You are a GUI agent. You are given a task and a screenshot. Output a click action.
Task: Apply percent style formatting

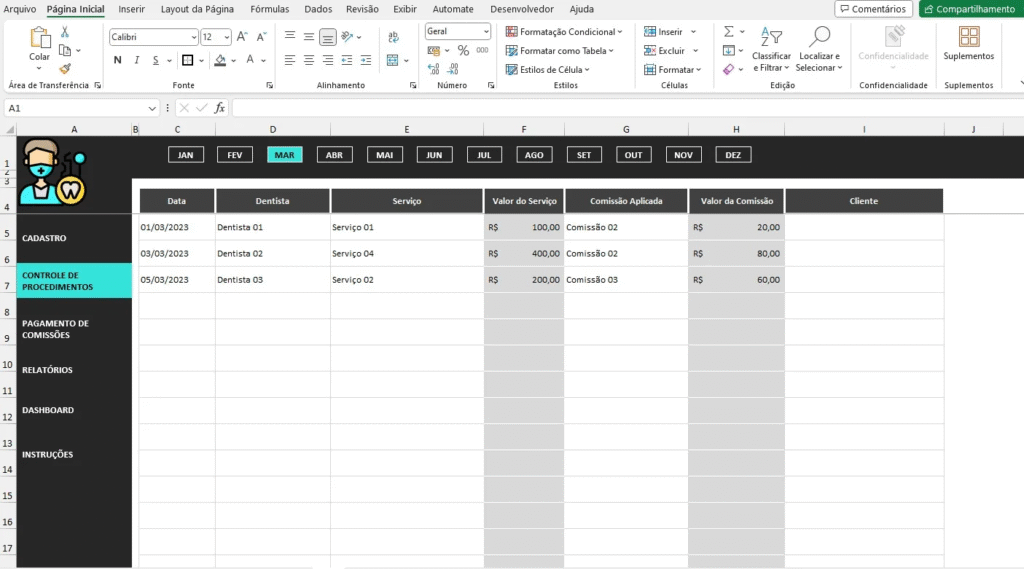pos(463,51)
